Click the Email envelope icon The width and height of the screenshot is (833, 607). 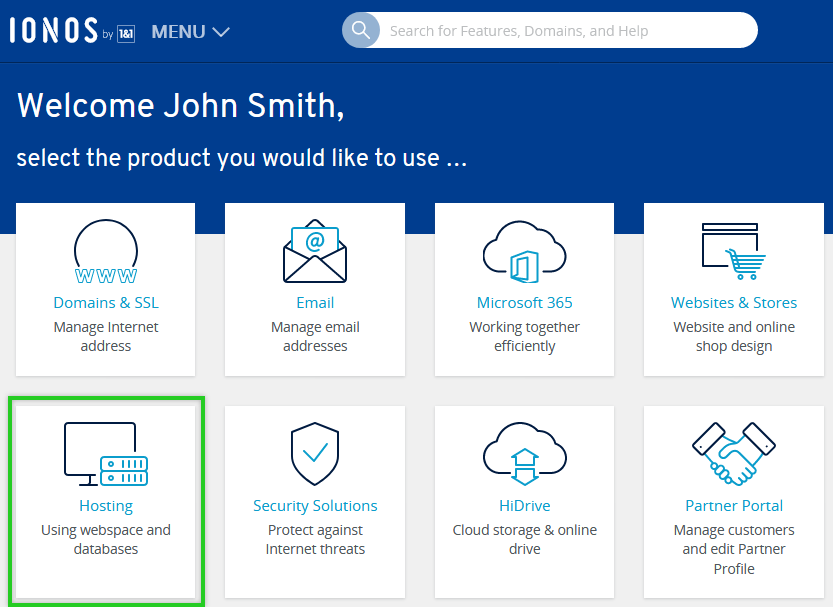click(x=315, y=251)
